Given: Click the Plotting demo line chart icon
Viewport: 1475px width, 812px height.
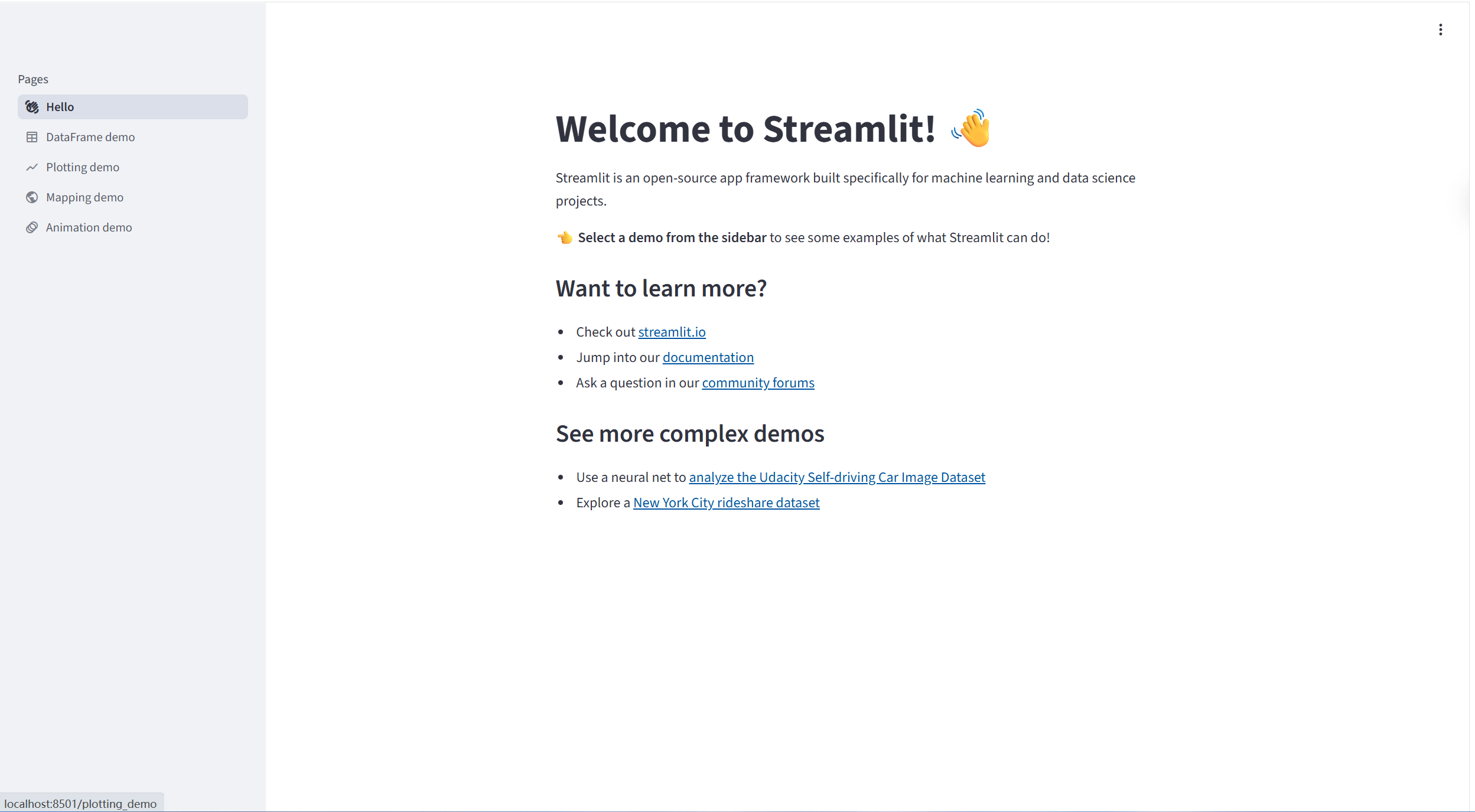Looking at the screenshot, I should pos(32,167).
